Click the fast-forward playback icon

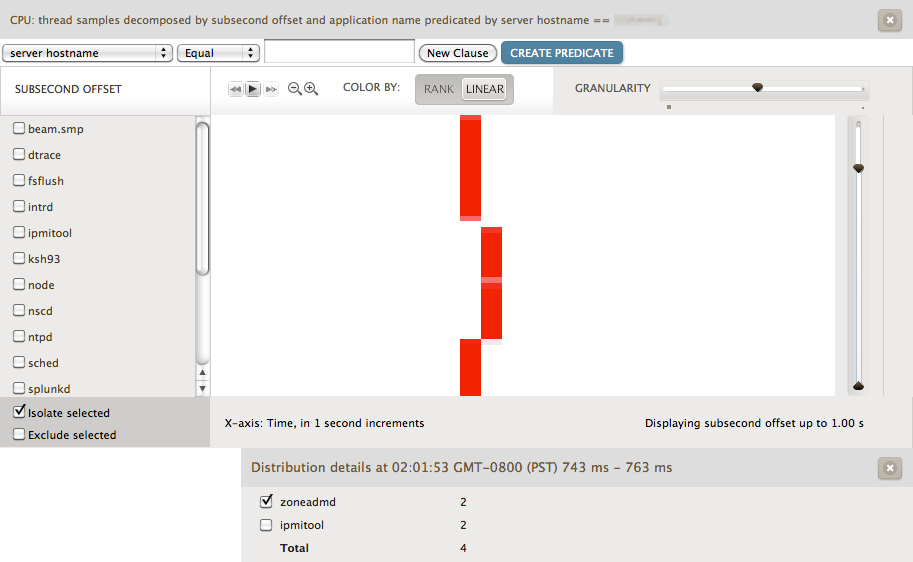point(271,89)
